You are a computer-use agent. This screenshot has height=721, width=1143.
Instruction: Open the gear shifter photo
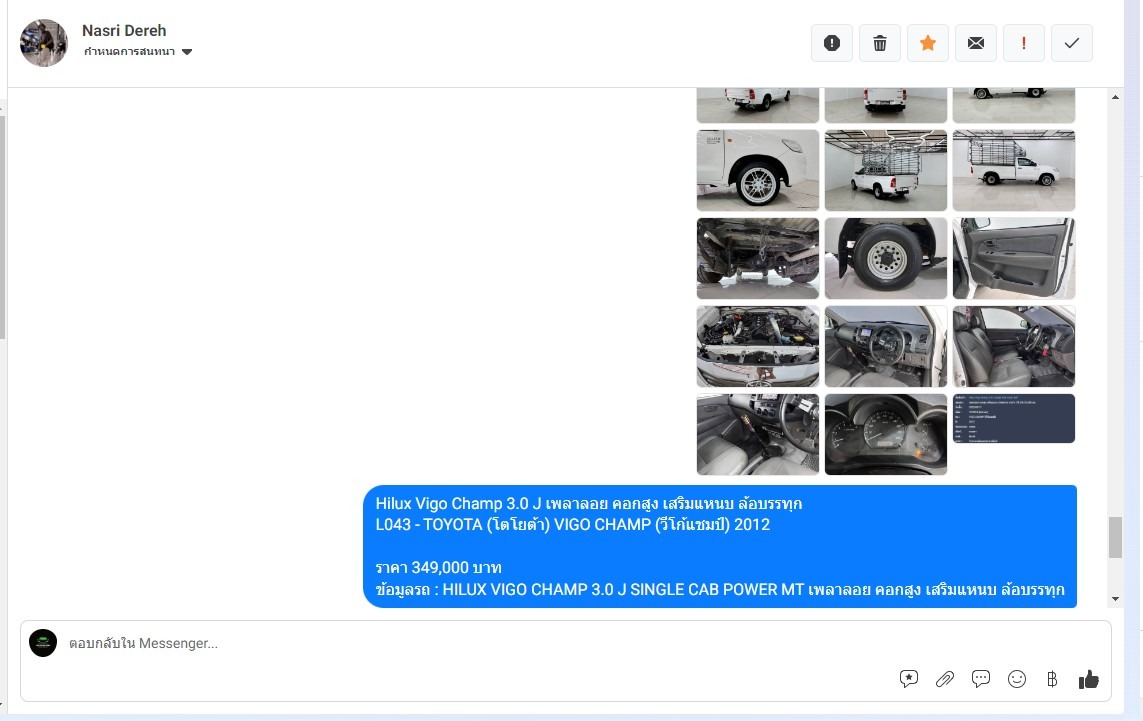click(758, 434)
